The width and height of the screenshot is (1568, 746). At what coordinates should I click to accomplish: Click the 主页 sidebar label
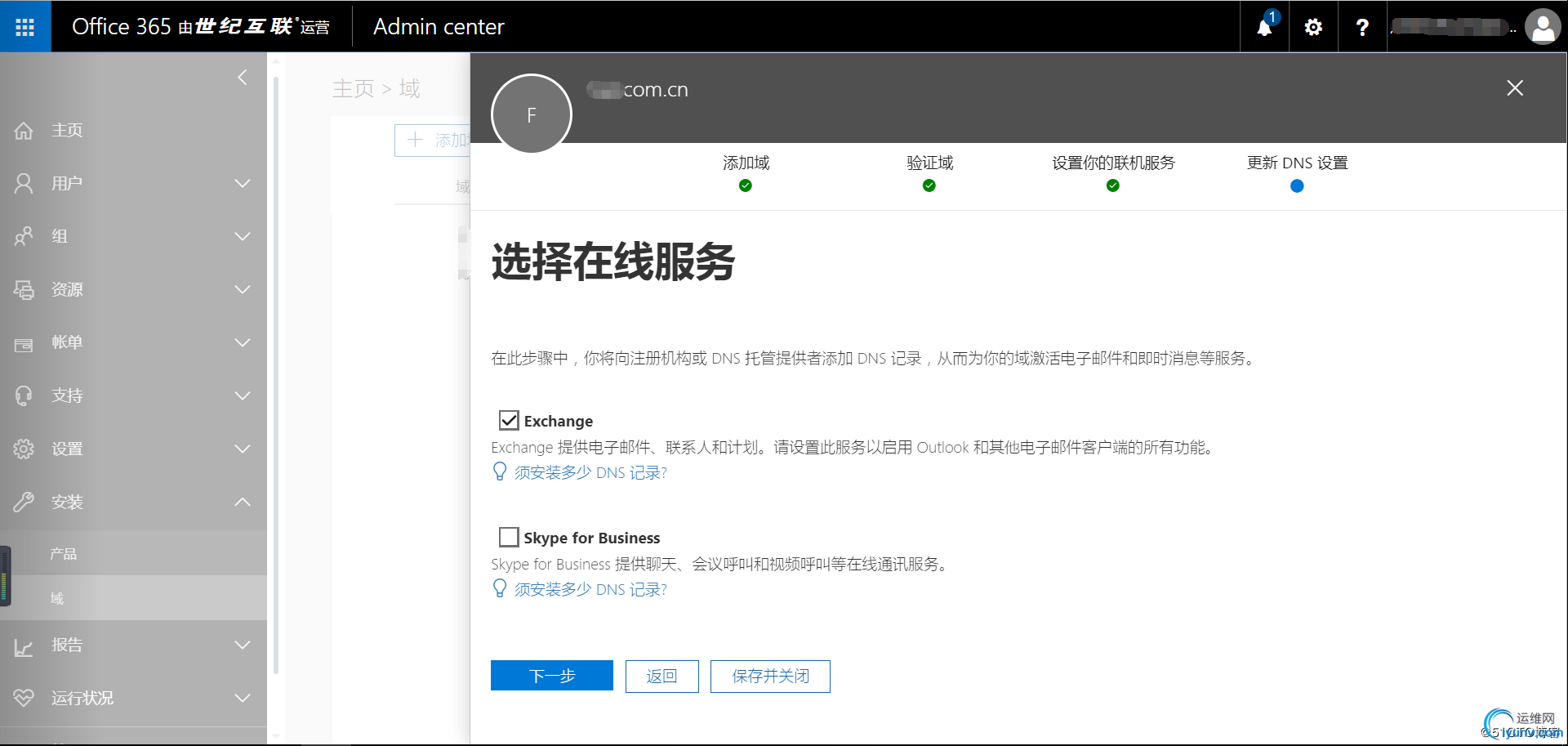click(x=67, y=131)
